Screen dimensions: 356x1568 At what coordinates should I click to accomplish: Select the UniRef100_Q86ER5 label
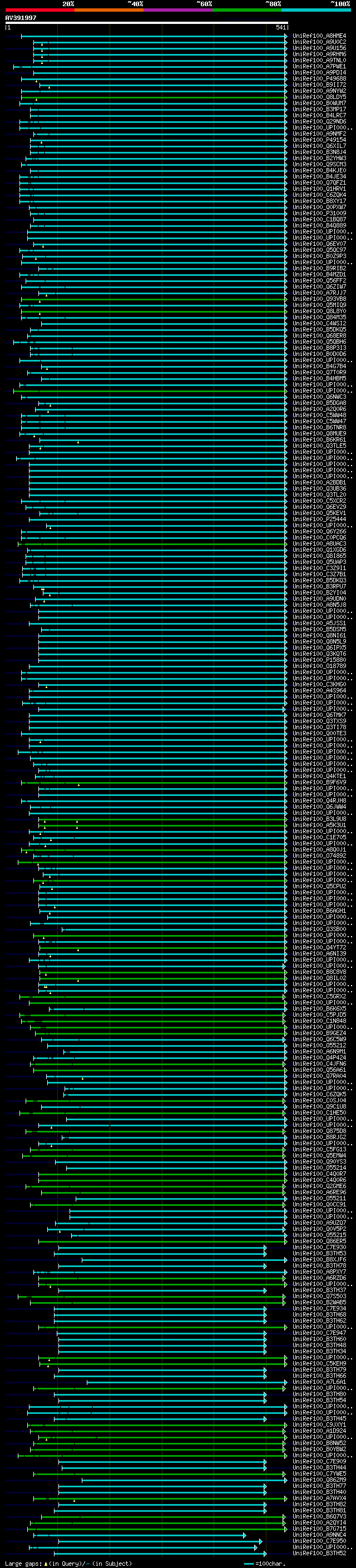(x=319, y=1241)
